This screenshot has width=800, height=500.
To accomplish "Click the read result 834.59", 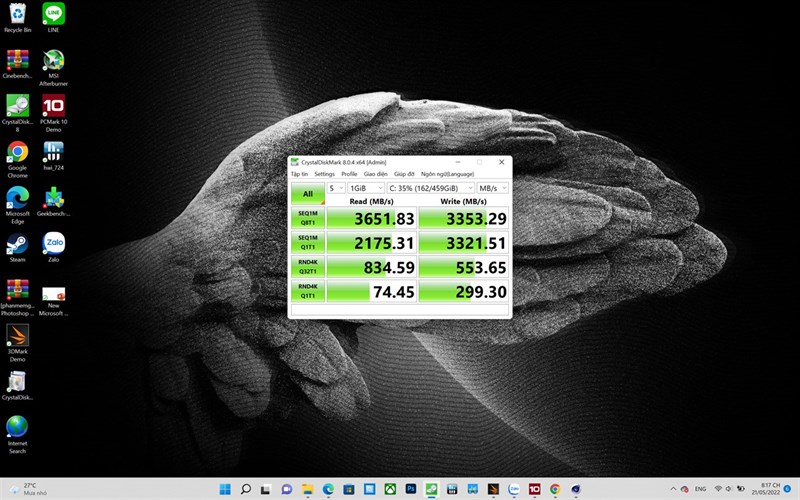I will click(371, 267).
